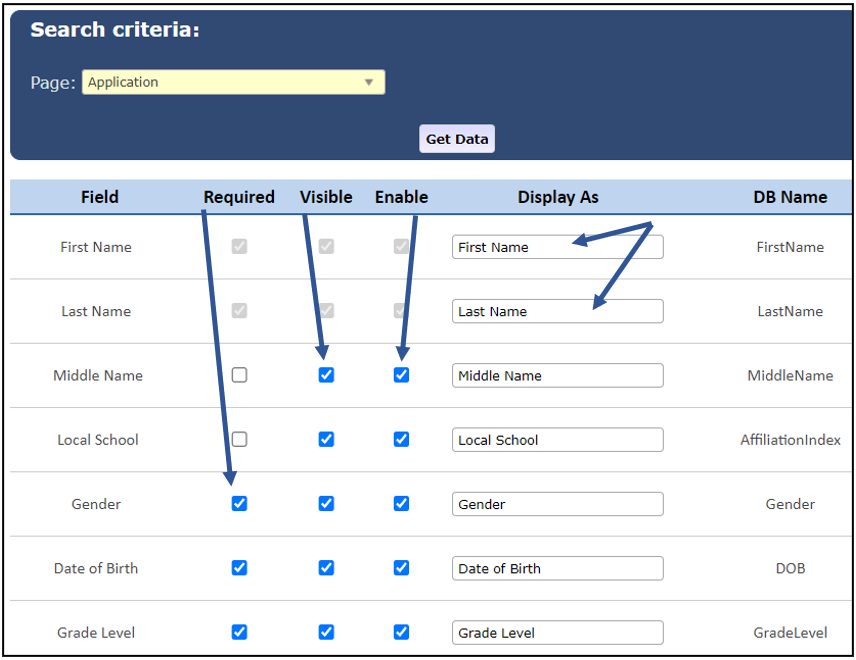Uncheck the Visible box for Middle Name
Screen dimensions: 856x660
click(326, 375)
